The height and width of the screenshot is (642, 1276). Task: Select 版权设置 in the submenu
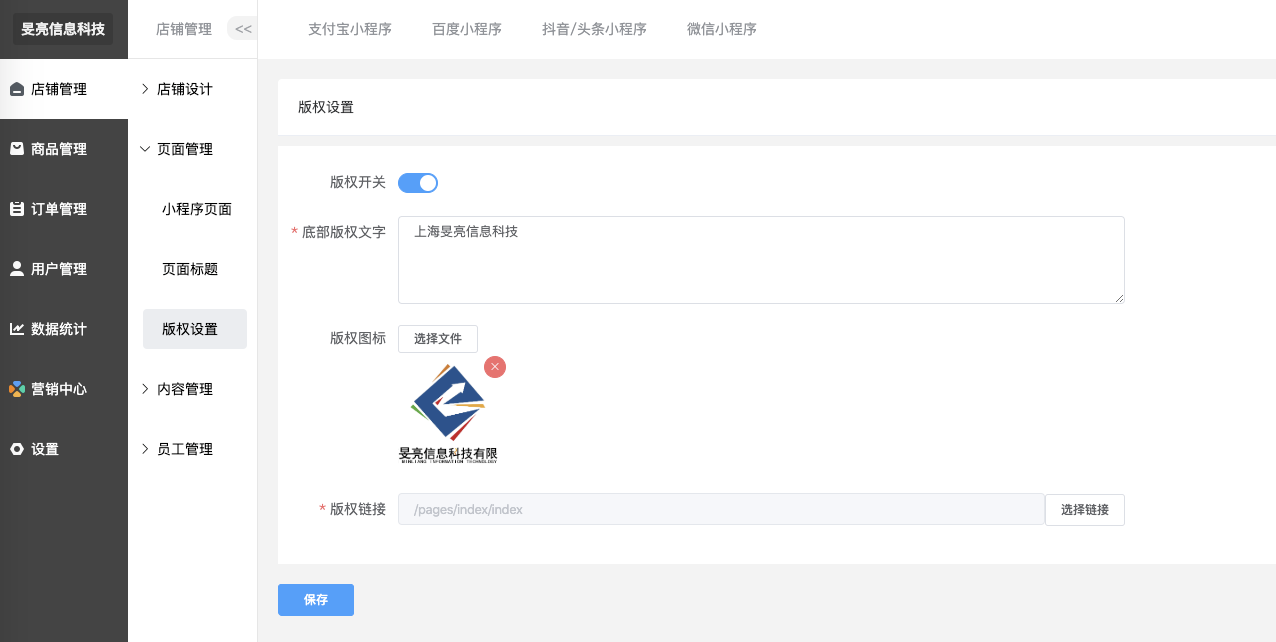tap(195, 329)
